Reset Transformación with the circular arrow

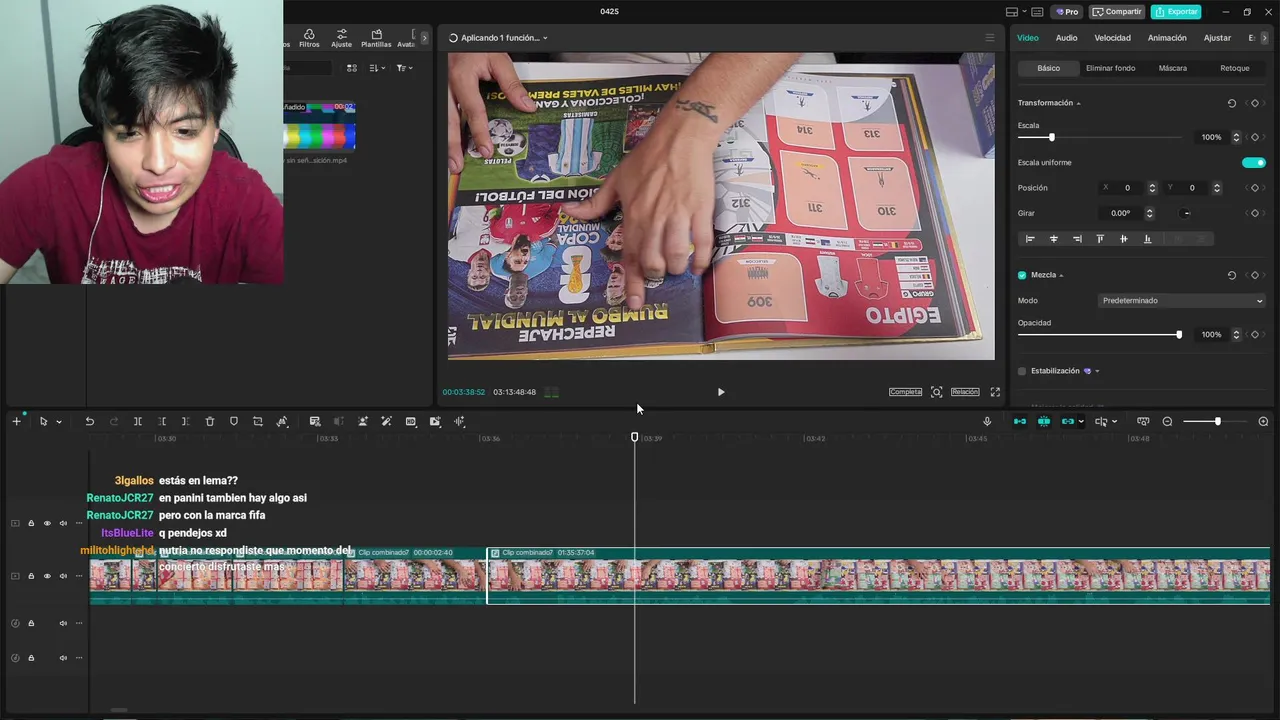pyautogui.click(x=1232, y=103)
